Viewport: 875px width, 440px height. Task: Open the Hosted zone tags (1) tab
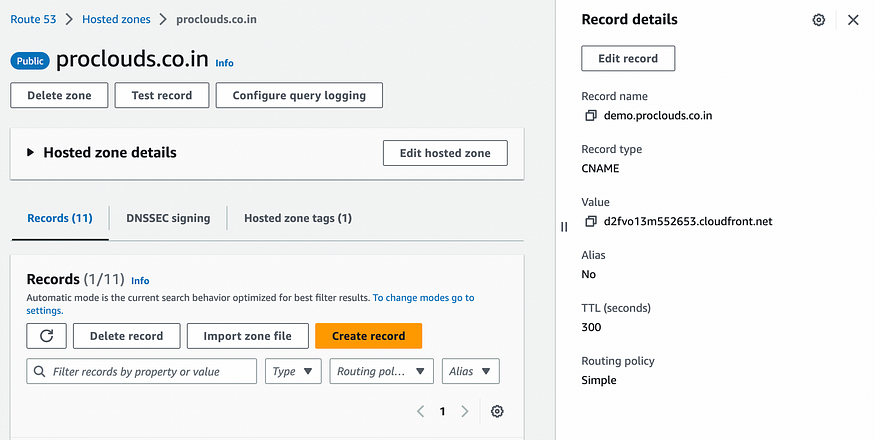tap(298, 218)
